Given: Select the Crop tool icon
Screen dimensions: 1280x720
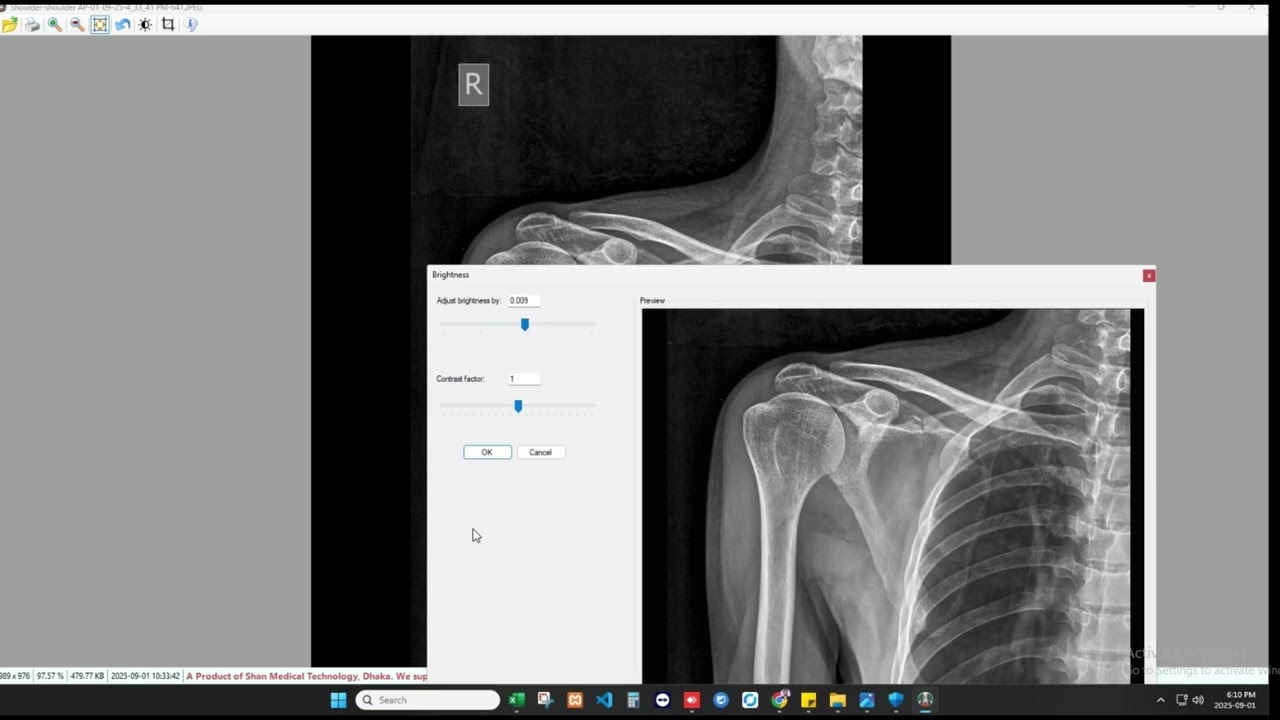Looking at the screenshot, I should tap(168, 24).
